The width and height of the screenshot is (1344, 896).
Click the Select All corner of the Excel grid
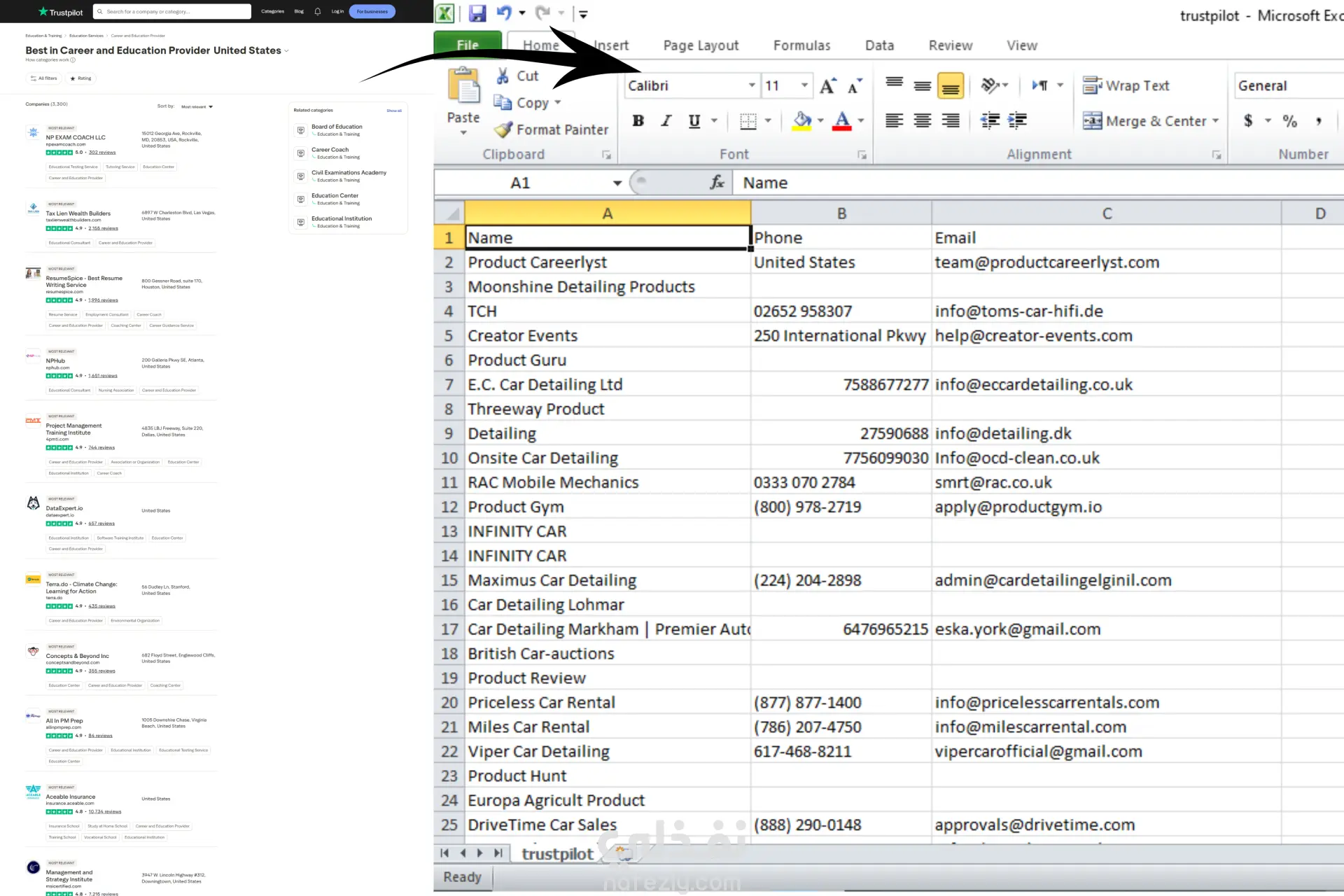(449, 213)
